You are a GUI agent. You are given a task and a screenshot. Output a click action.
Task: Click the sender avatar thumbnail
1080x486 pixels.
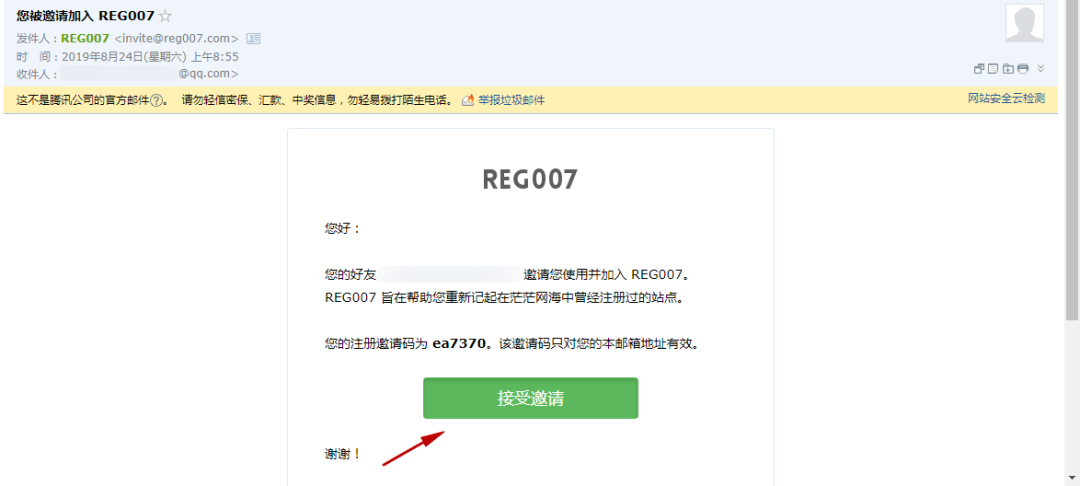[1025, 23]
